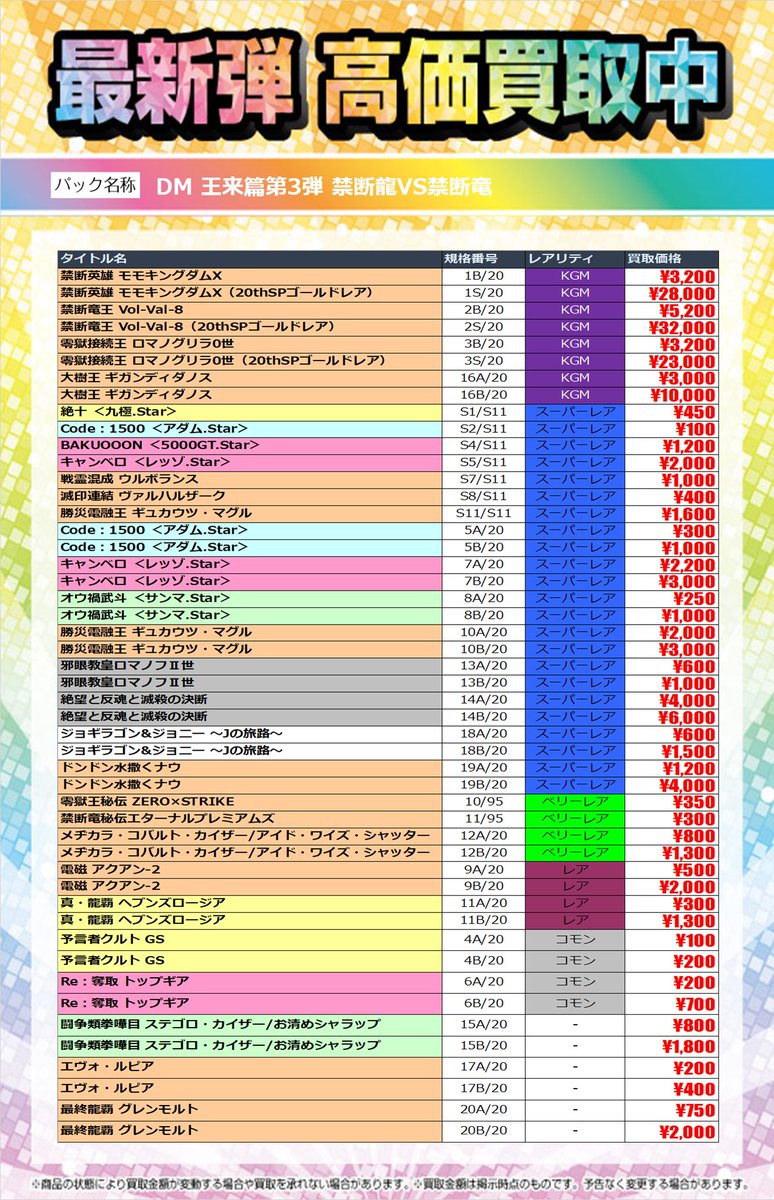
Task: Select the ¥5,200 price cell
Action: (671, 309)
